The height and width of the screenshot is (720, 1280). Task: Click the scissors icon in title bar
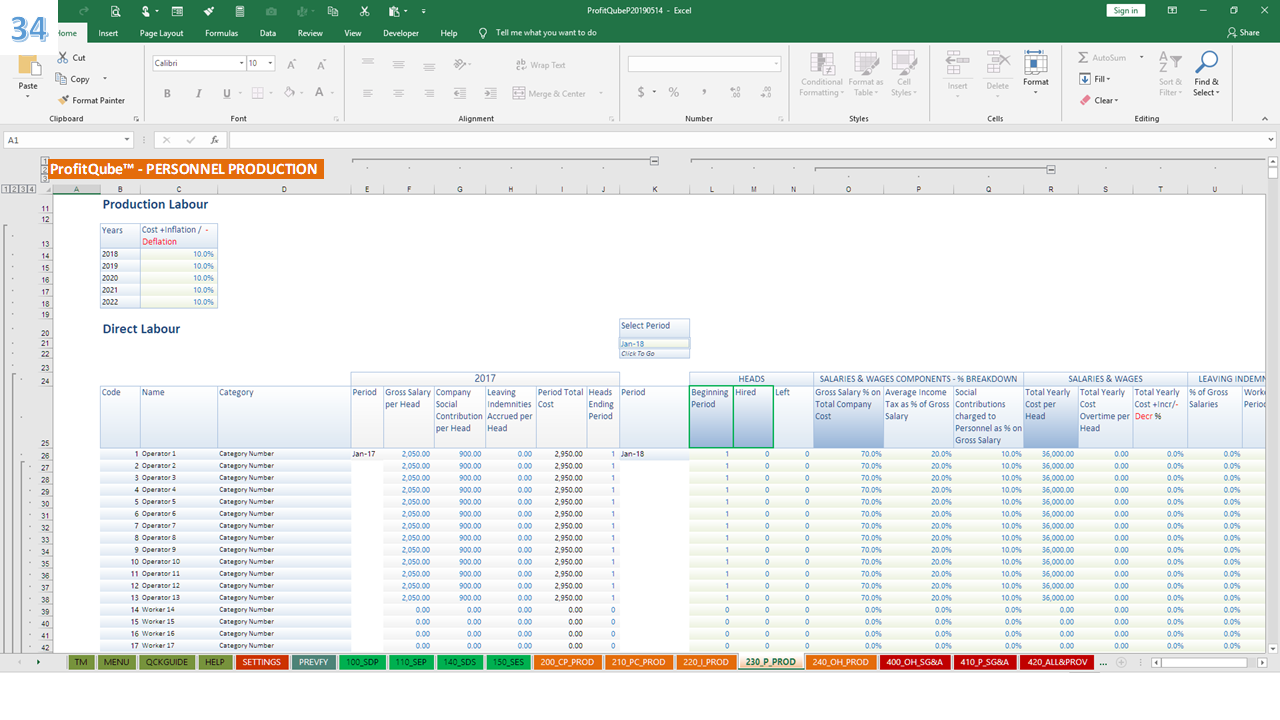click(x=364, y=11)
